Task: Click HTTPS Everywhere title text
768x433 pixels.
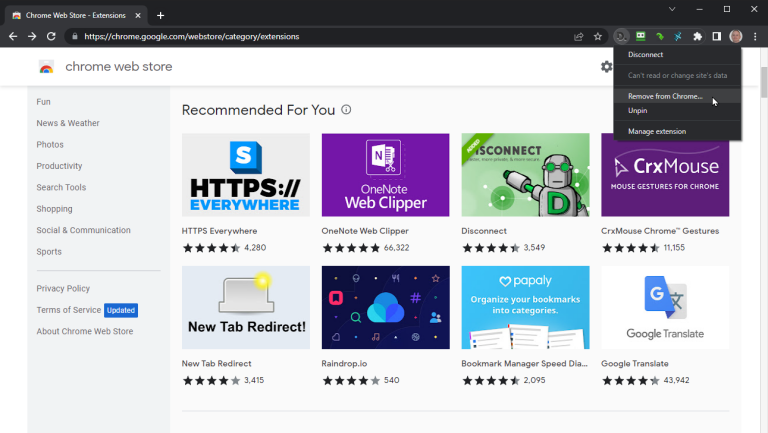Action: 219,231
